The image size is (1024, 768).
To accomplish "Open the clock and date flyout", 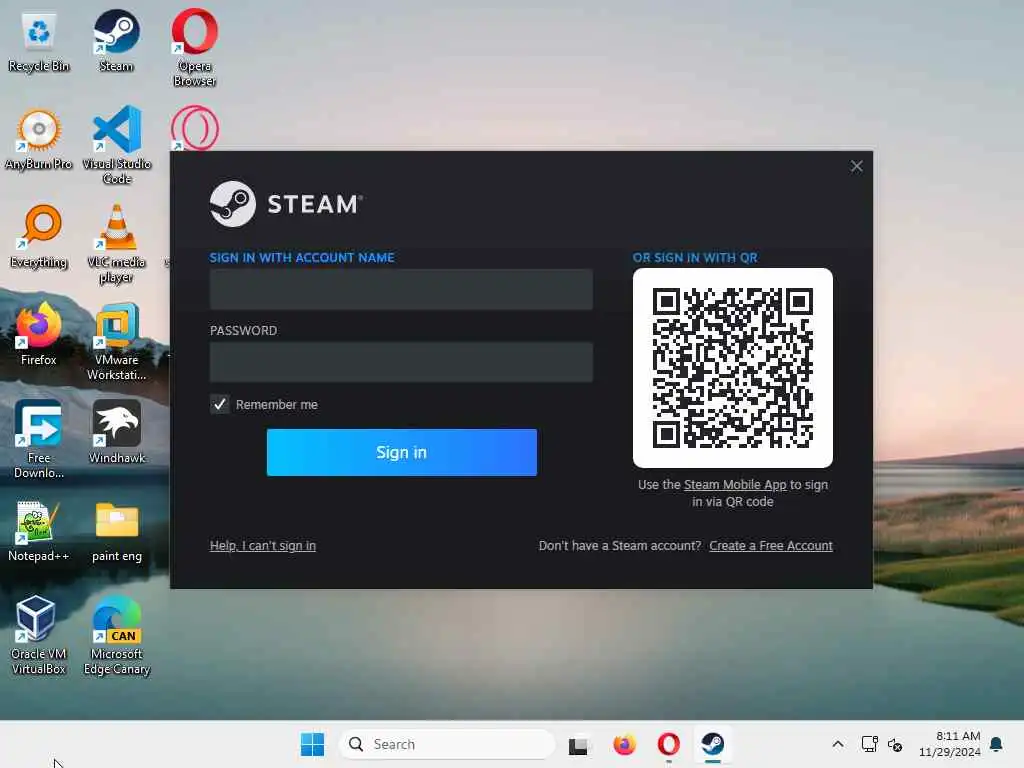I will click(x=950, y=744).
